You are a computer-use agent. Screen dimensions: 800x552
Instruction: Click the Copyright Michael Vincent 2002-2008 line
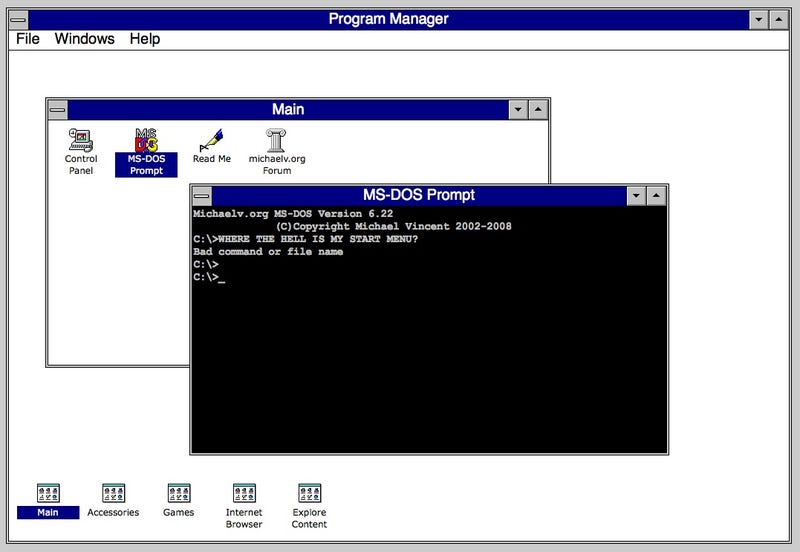click(393, 226)
